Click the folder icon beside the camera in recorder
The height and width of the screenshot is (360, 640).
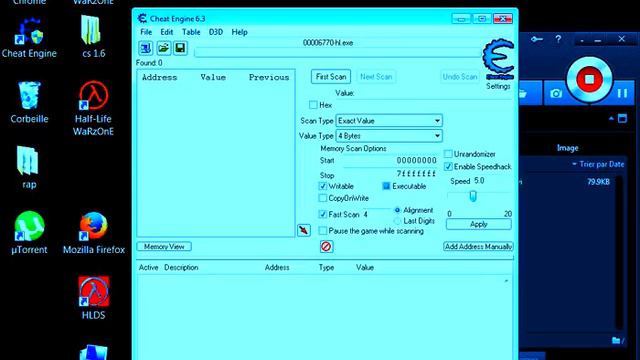[x=523, y=94]
